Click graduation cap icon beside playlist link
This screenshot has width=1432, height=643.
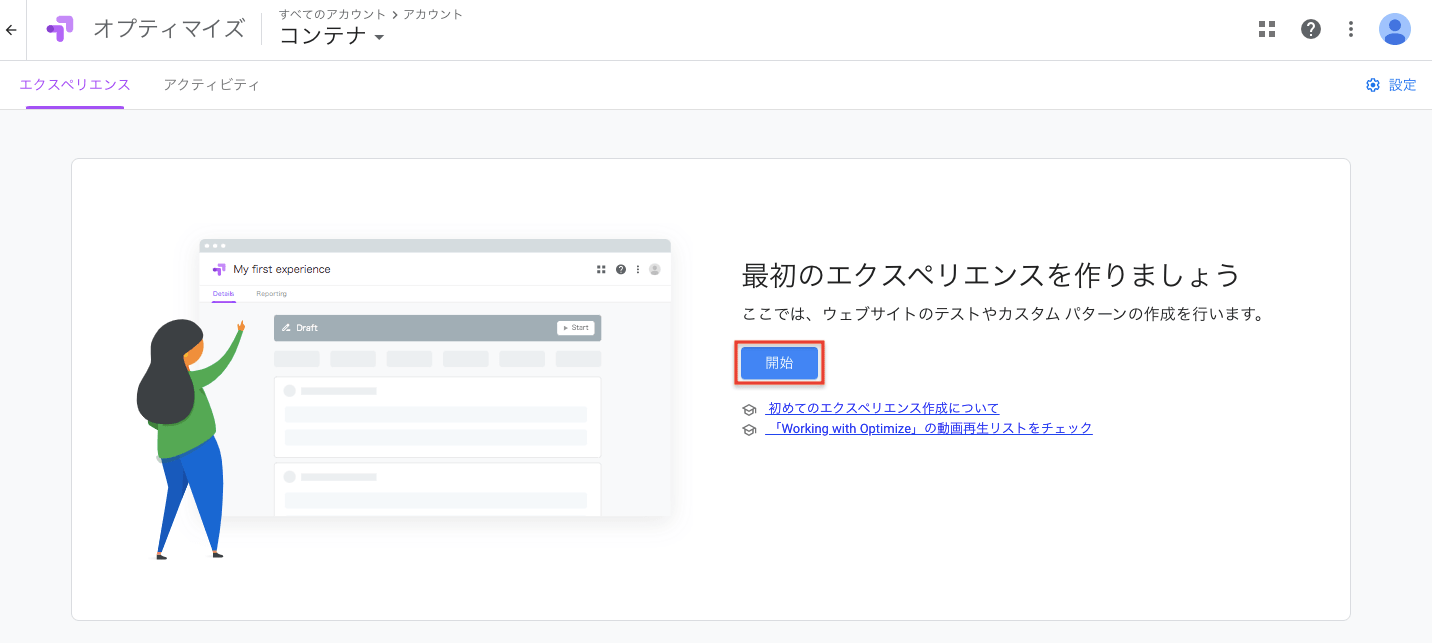[x=749, y=429]
